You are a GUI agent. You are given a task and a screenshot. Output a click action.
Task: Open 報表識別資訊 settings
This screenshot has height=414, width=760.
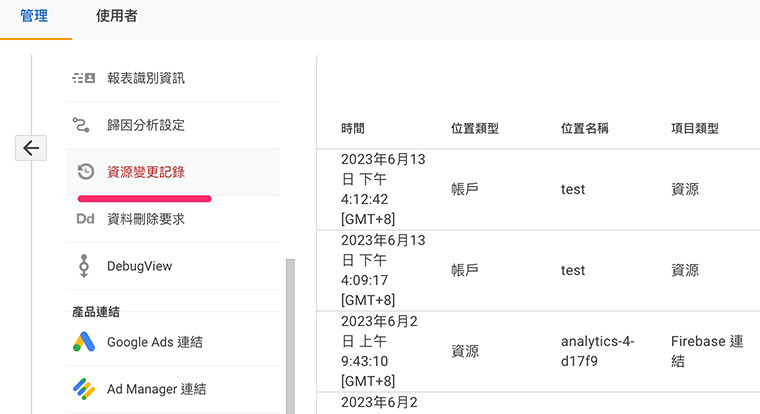tap(146, 78)
